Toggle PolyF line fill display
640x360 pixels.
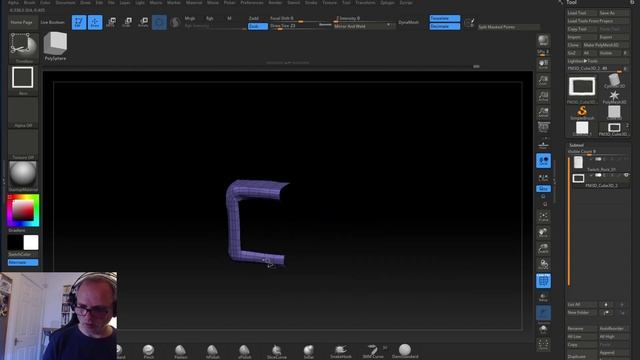click(x=543, y=281)
